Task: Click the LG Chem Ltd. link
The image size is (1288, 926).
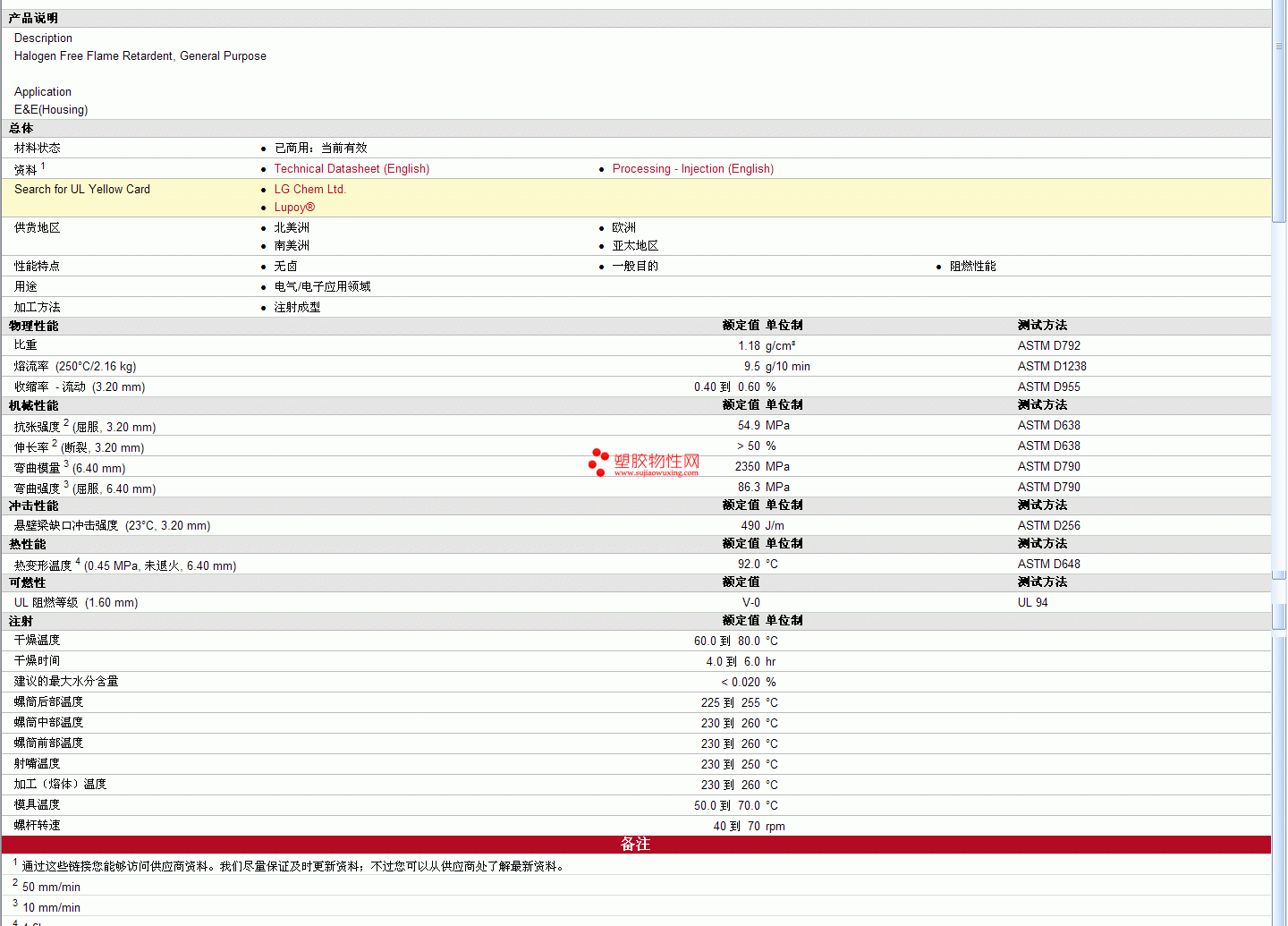Action: 309,190
